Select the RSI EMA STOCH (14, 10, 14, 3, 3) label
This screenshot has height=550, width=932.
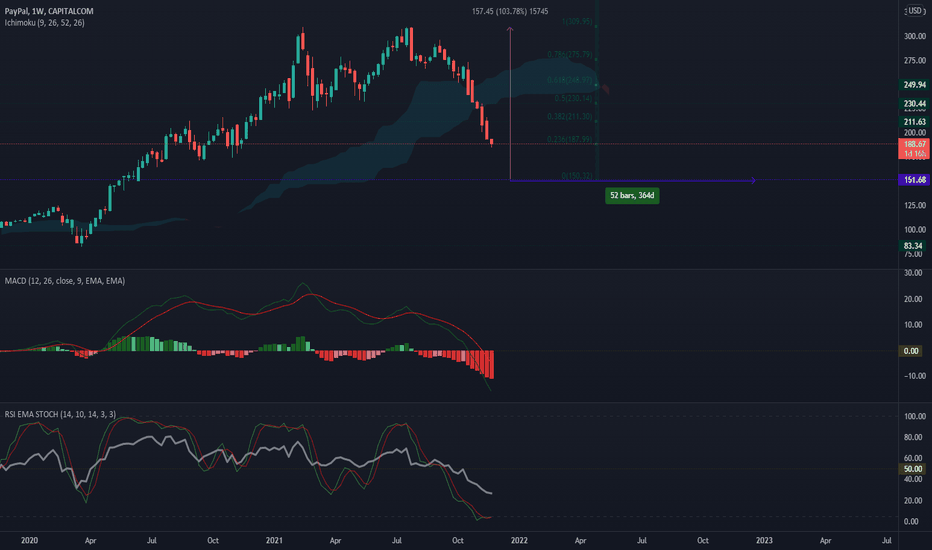point(60,414)
